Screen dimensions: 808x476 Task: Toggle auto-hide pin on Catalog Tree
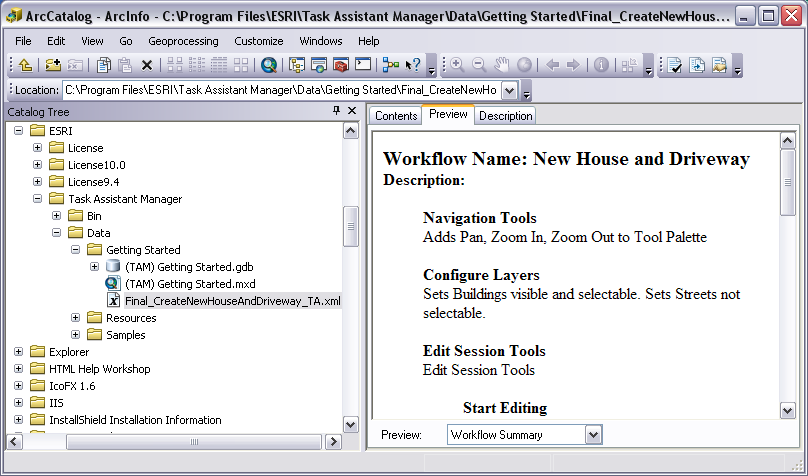tap(336, 110)
